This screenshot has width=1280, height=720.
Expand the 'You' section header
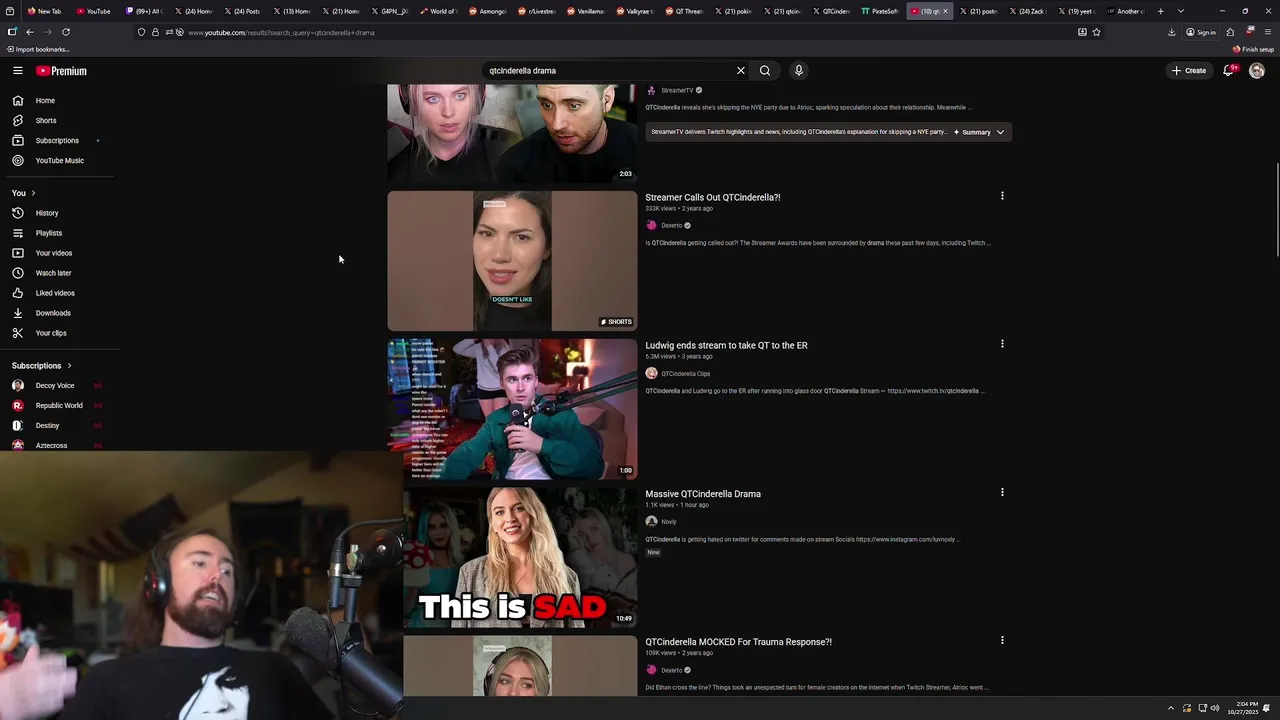tap(24, 193)
